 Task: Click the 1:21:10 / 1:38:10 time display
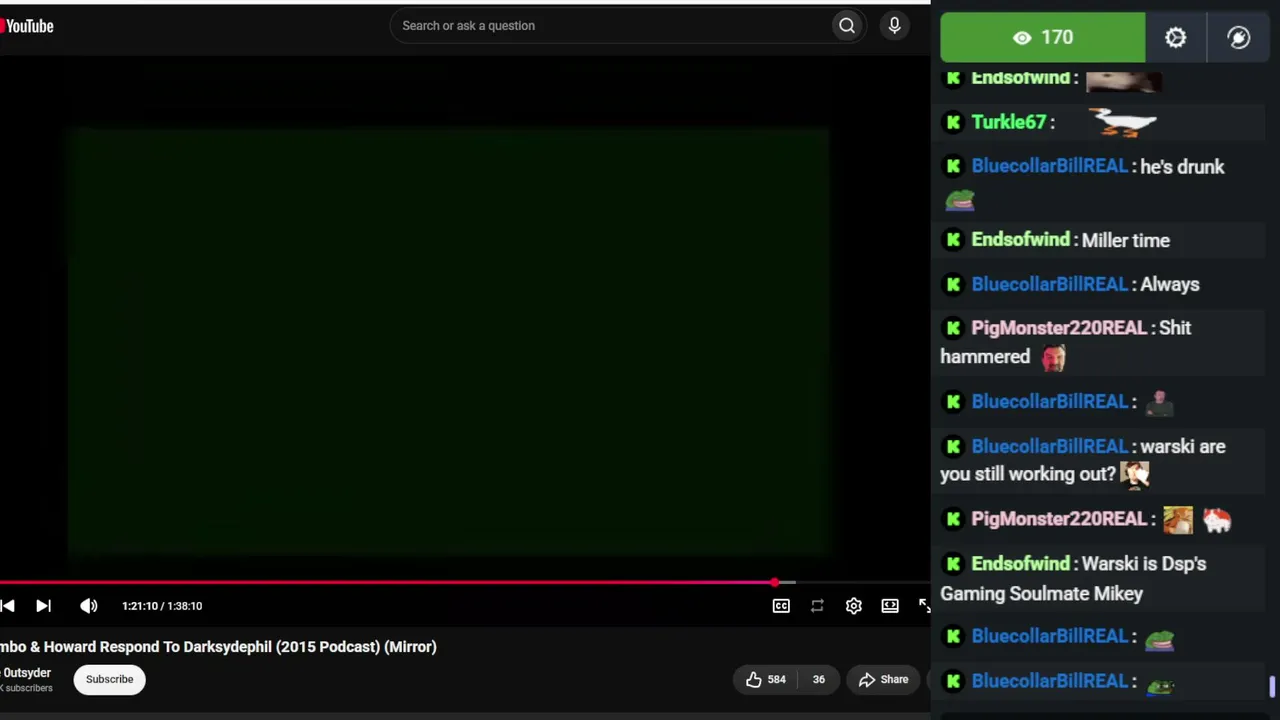pyautogui.click(x=162, y=606)
